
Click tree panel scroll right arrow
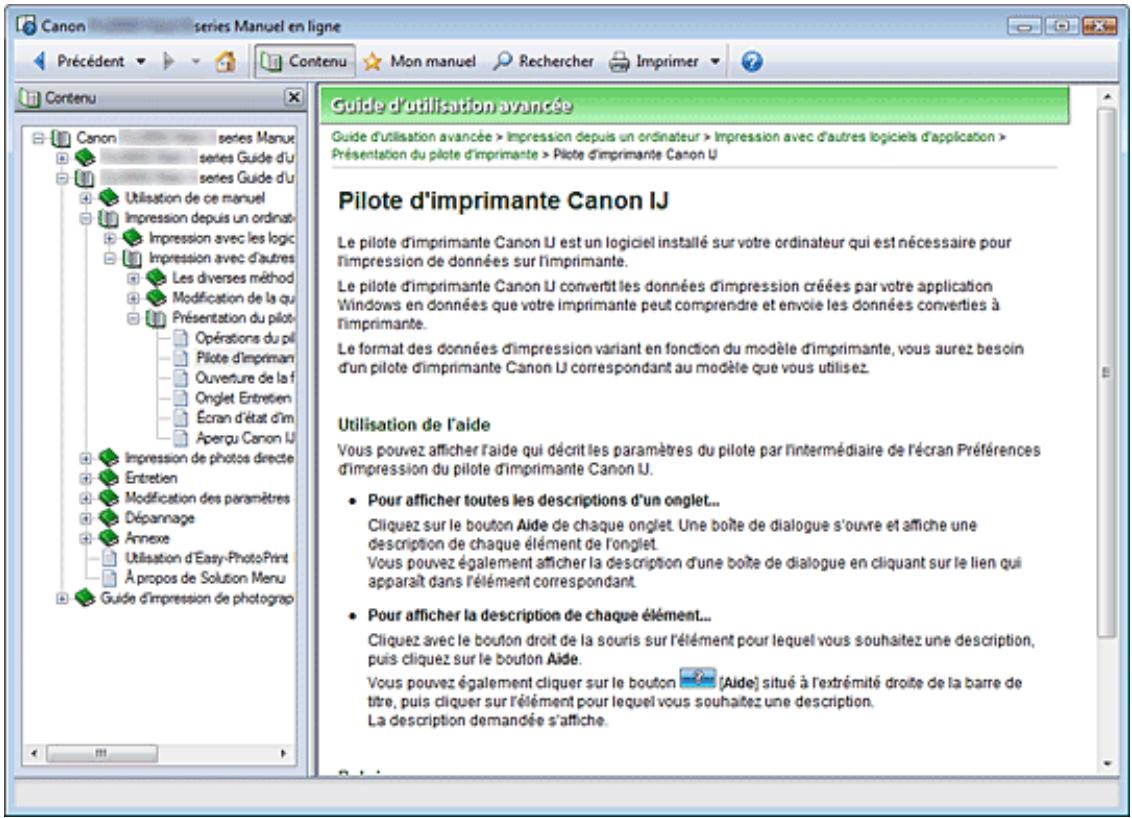point(284,754)
